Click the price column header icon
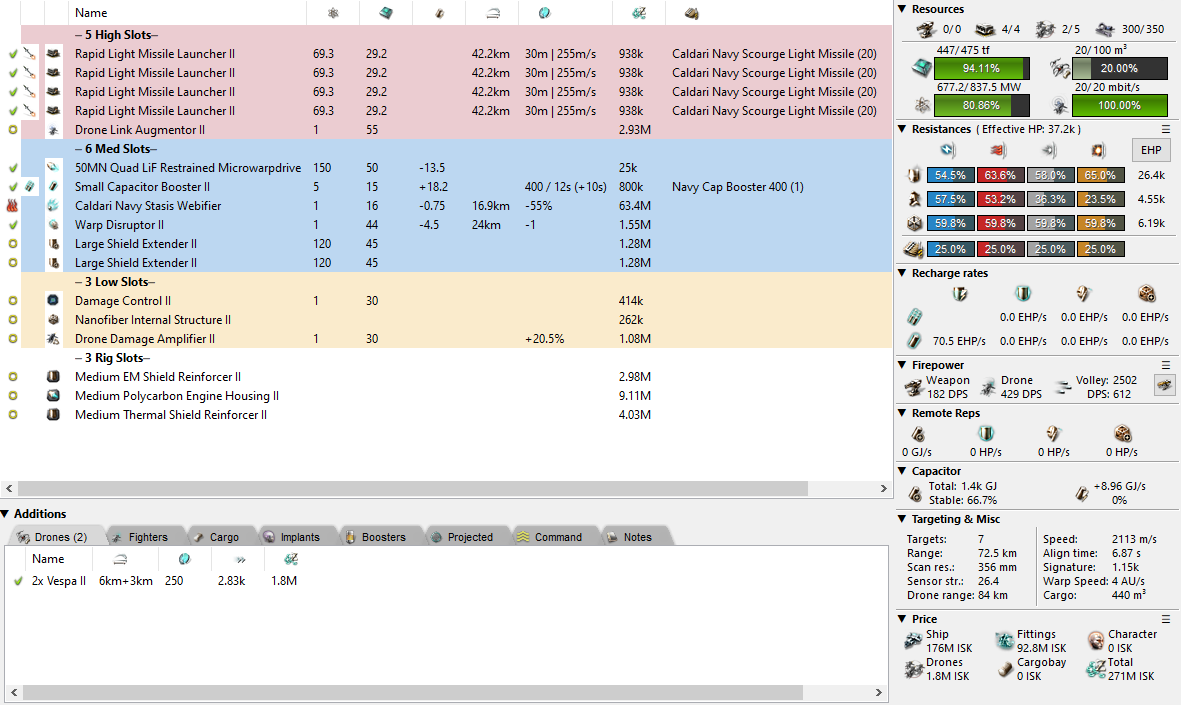The height and width of the screenshot is (705, 1181). (639, 13)
